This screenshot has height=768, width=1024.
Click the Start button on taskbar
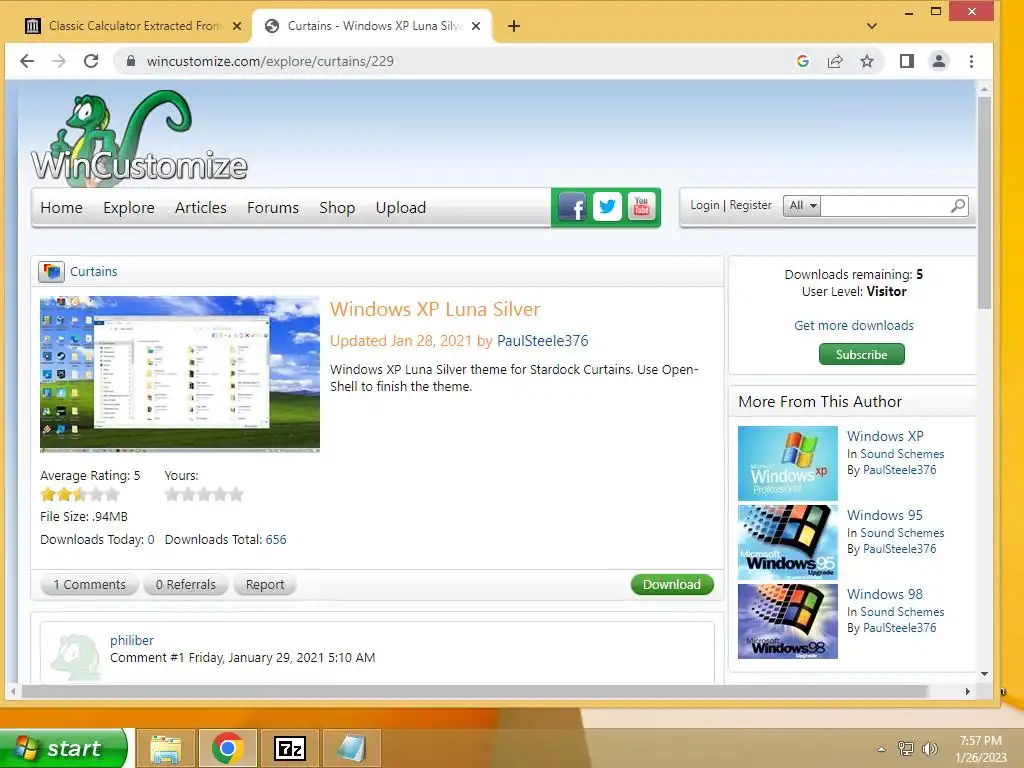click(63, 748)
